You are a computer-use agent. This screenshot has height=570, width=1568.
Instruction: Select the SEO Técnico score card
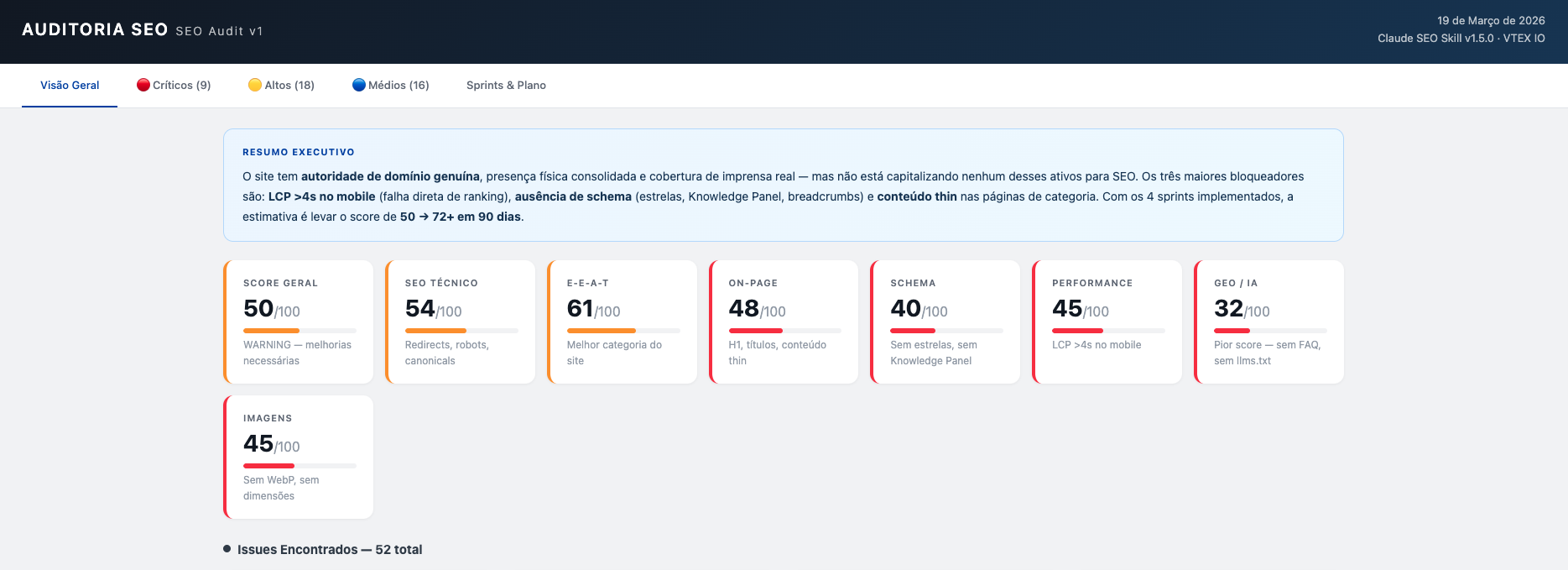pyautogui.click(x=461, y=322)
